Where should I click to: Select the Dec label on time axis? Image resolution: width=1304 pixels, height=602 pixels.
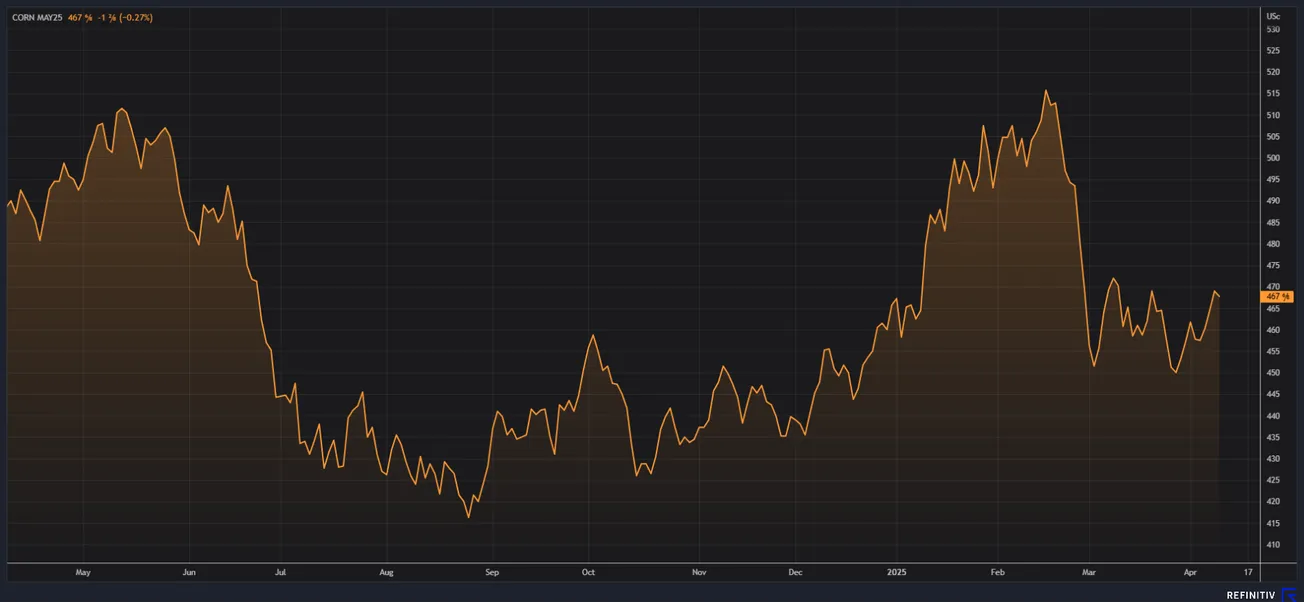tap(795, 573)
